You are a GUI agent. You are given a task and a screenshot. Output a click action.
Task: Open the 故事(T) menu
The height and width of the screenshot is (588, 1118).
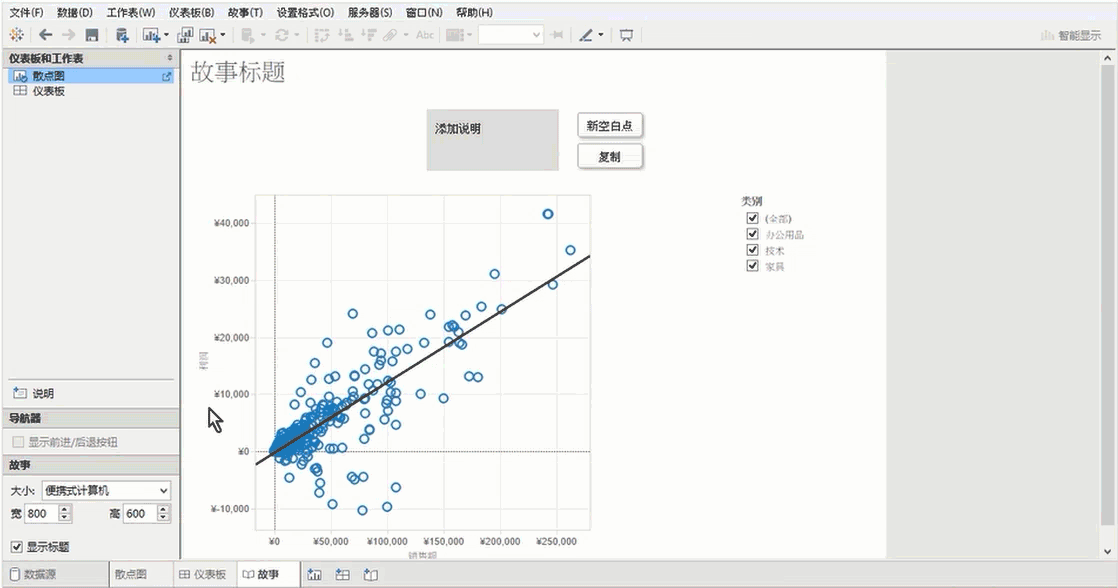pyautogui.click(x=245, y=13)
